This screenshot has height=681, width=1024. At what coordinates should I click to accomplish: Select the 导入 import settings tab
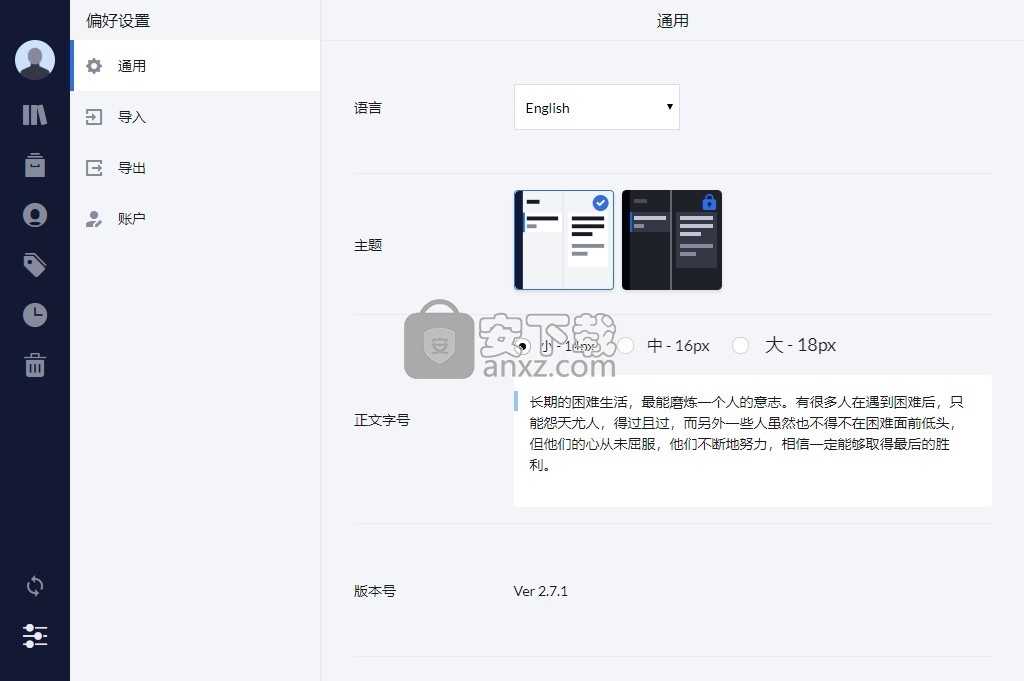coord(196,117)
